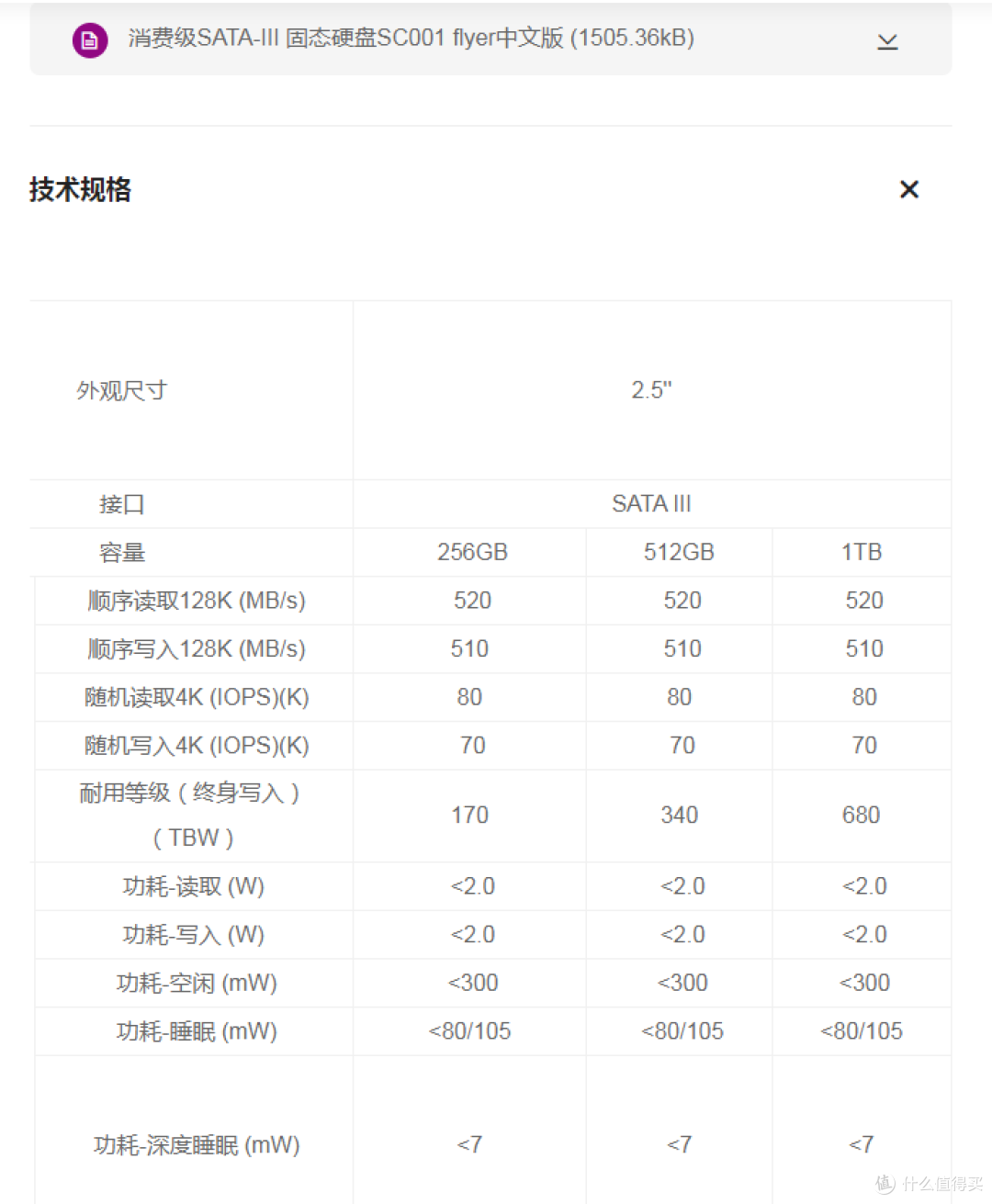Click the 功耗-写入 (W) label
Viewport: 992px width, 1204px height.
tap(194, 935)
